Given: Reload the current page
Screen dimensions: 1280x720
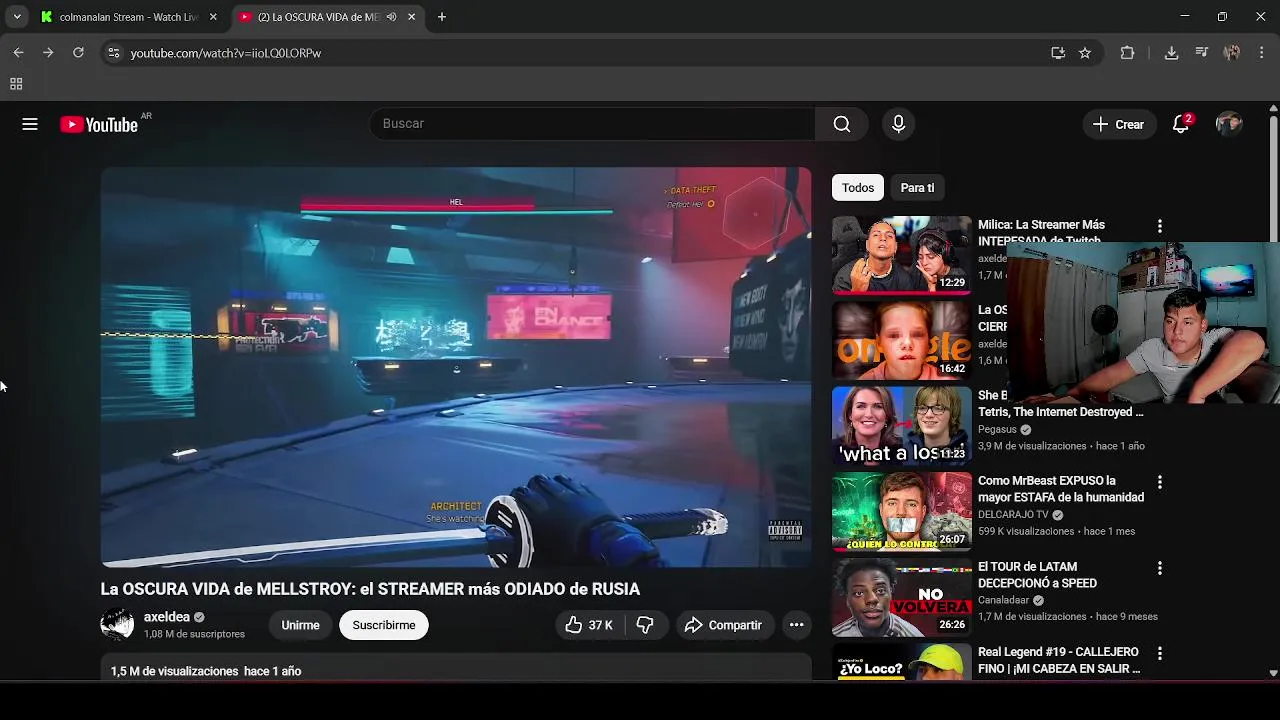Looking at the screenshot, I should click(x=78, y=53).
